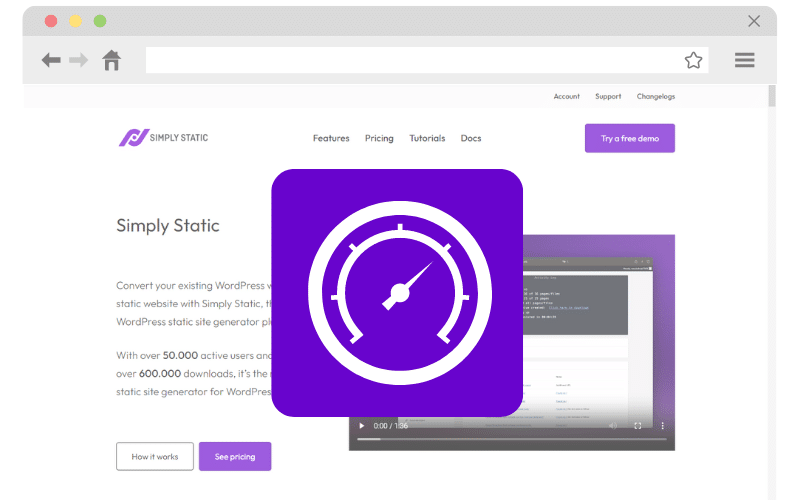
Task: Click the Simply Static heading text
Action: point(168,226)
